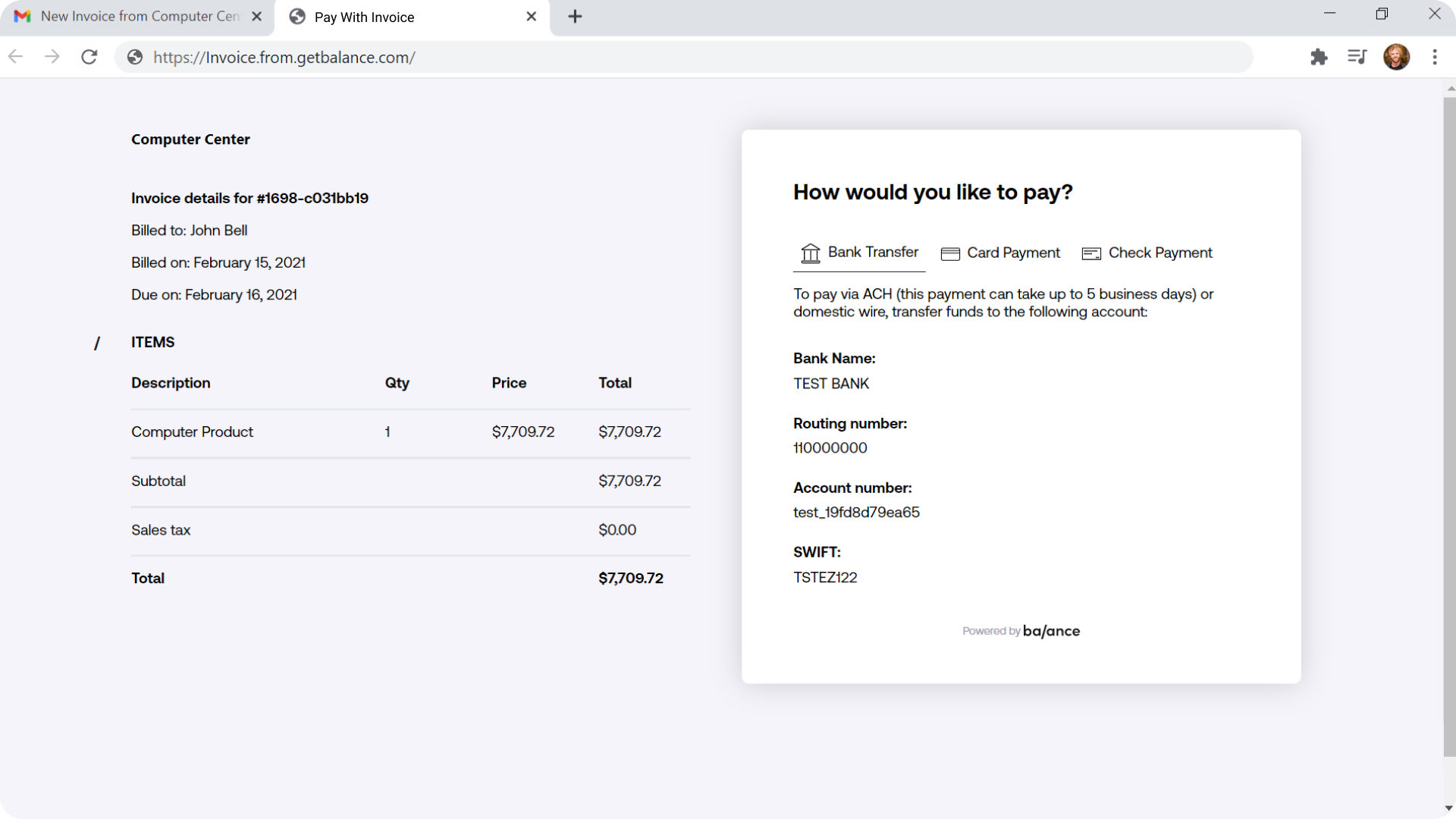Open the user profile avatar menu
The height and width of the screenshot is (819, 1456).
click(1398, 57)
